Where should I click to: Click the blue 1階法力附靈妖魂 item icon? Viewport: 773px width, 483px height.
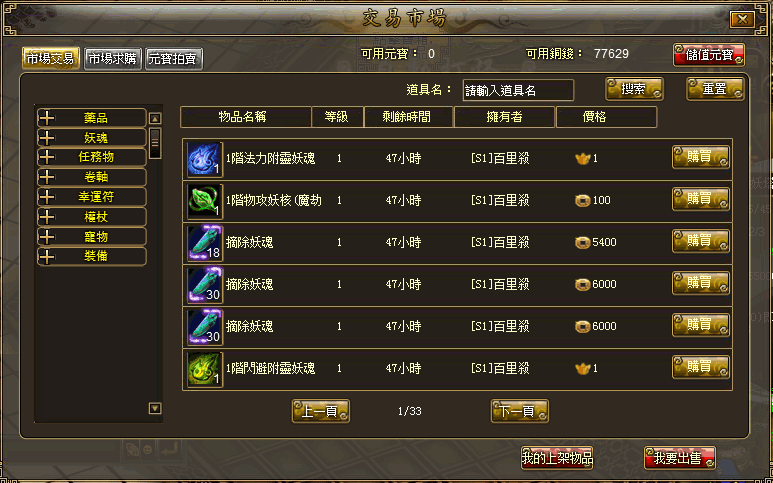[x=205, y=159]
